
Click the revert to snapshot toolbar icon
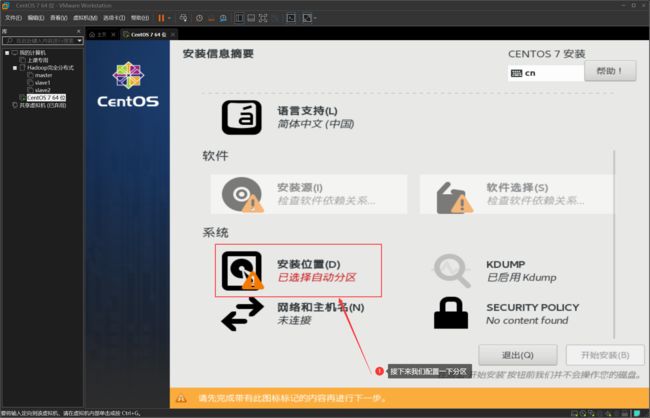[211, 18]
